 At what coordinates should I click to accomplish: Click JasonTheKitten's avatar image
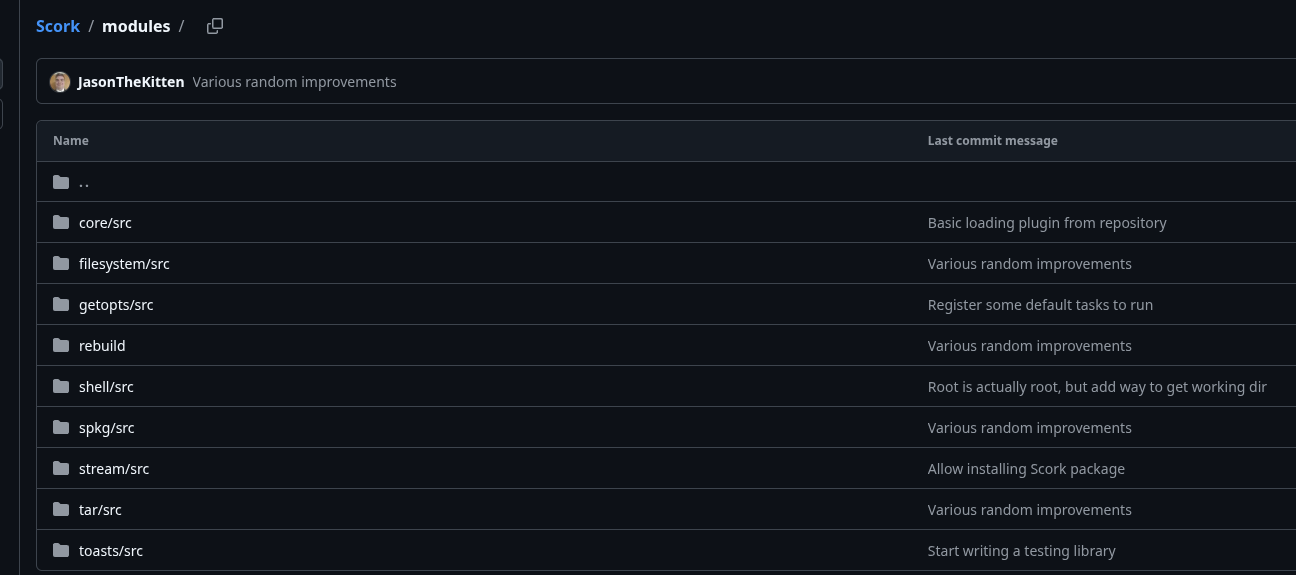pyautogui.click(x=60, y=82)
